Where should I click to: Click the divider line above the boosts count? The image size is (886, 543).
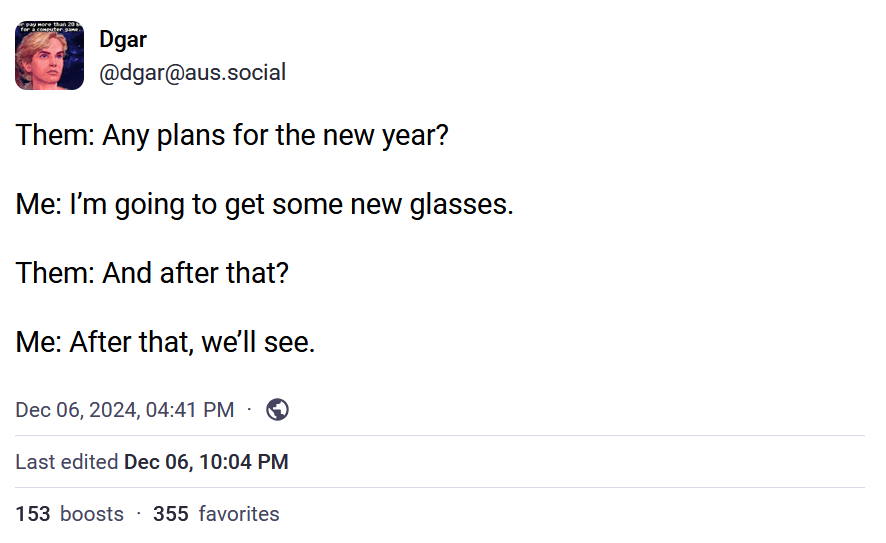tap(440, 488)
